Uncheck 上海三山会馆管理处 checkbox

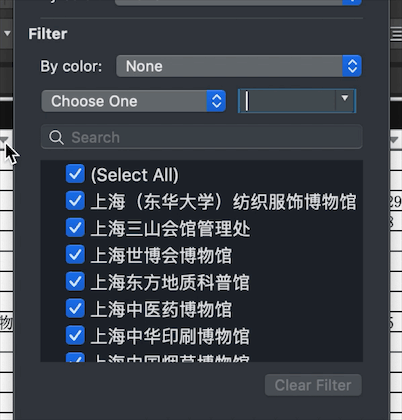coord(75,228)
